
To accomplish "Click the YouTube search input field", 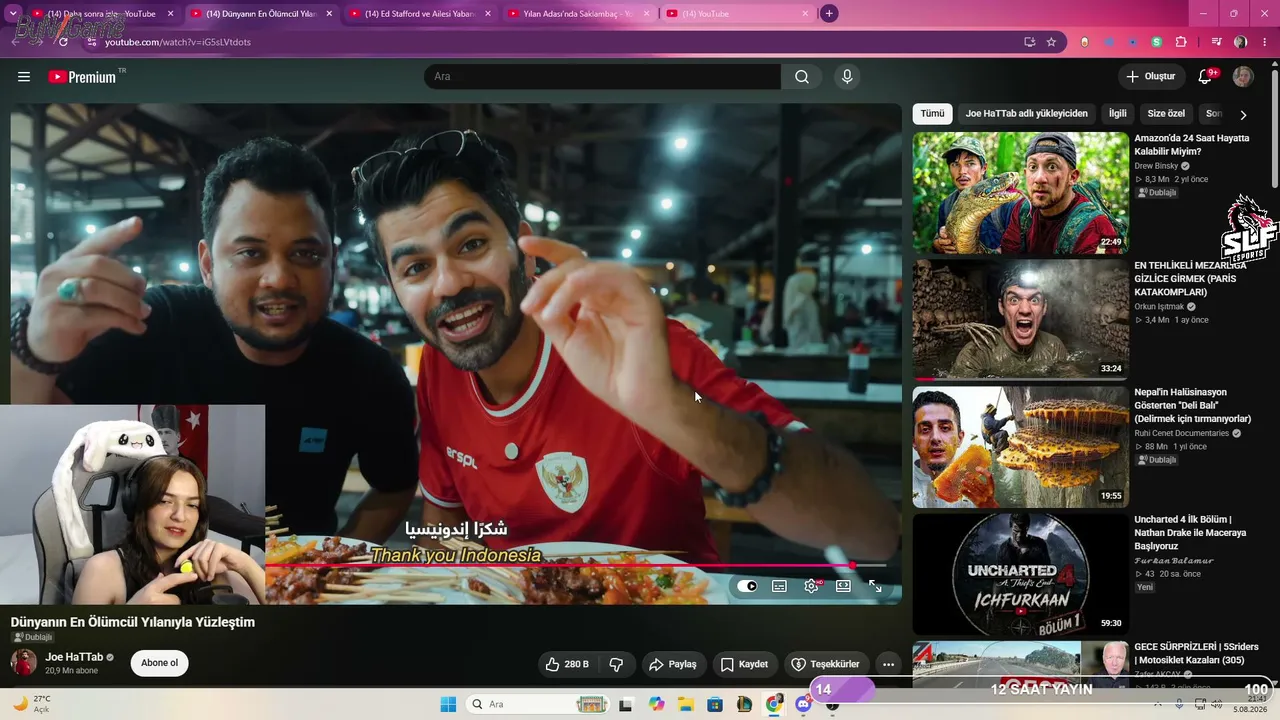I will 602,77.
